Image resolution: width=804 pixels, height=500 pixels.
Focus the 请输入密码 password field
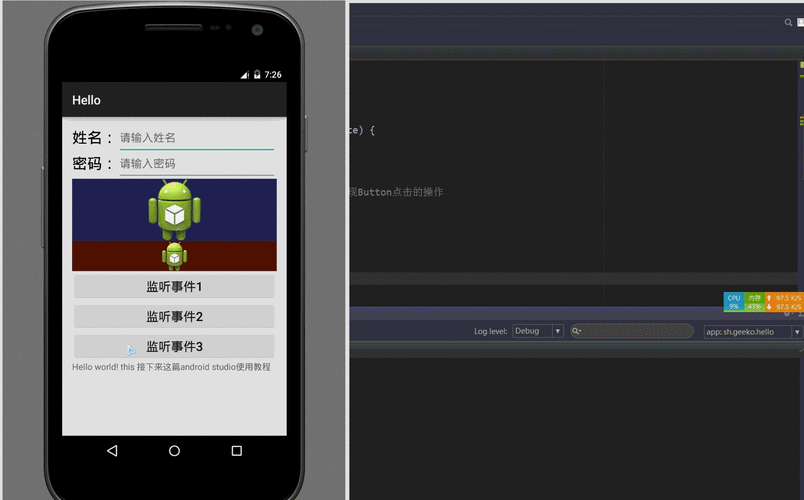(x=197, y=164)
